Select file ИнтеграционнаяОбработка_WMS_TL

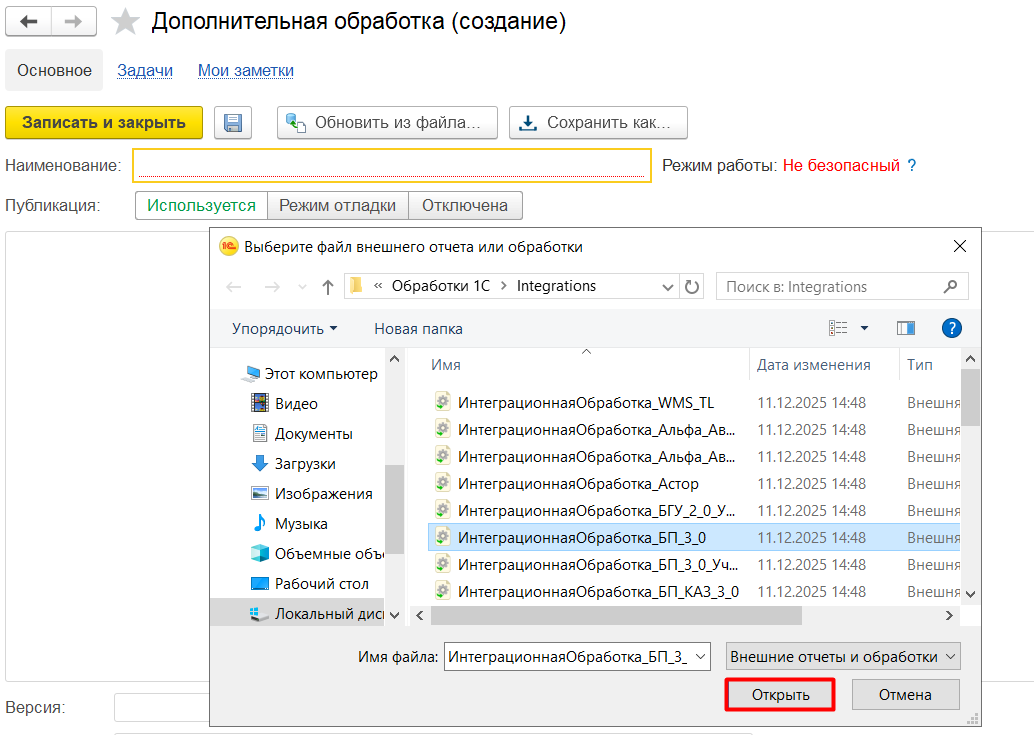click(x=586, y=403)
